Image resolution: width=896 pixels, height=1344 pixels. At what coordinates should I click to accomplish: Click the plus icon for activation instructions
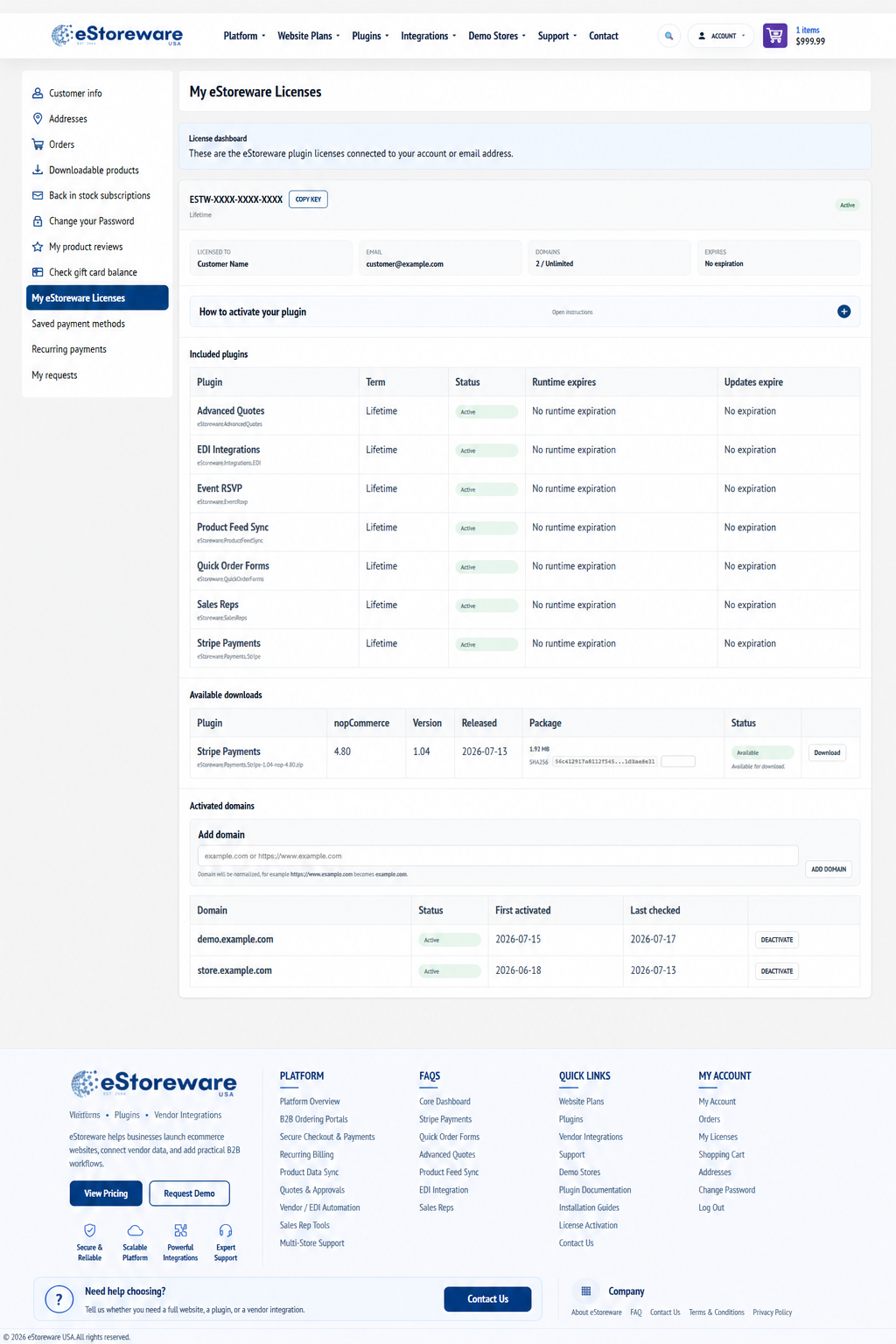coord(844,311)
